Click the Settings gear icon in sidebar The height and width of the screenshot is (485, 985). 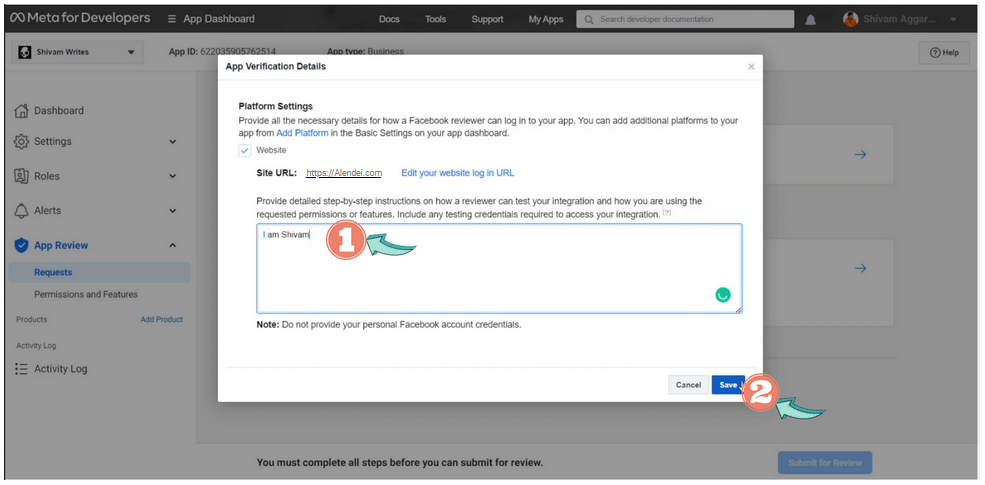click(22, 142)
